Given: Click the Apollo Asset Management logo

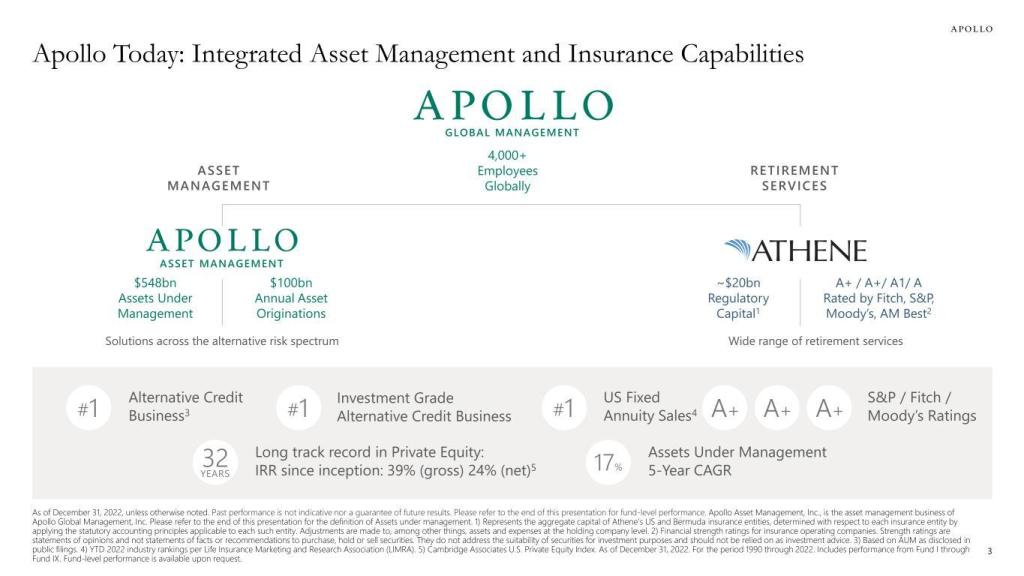Looking at the screenshot, I should pyautogui.click(x=222, y=247).
